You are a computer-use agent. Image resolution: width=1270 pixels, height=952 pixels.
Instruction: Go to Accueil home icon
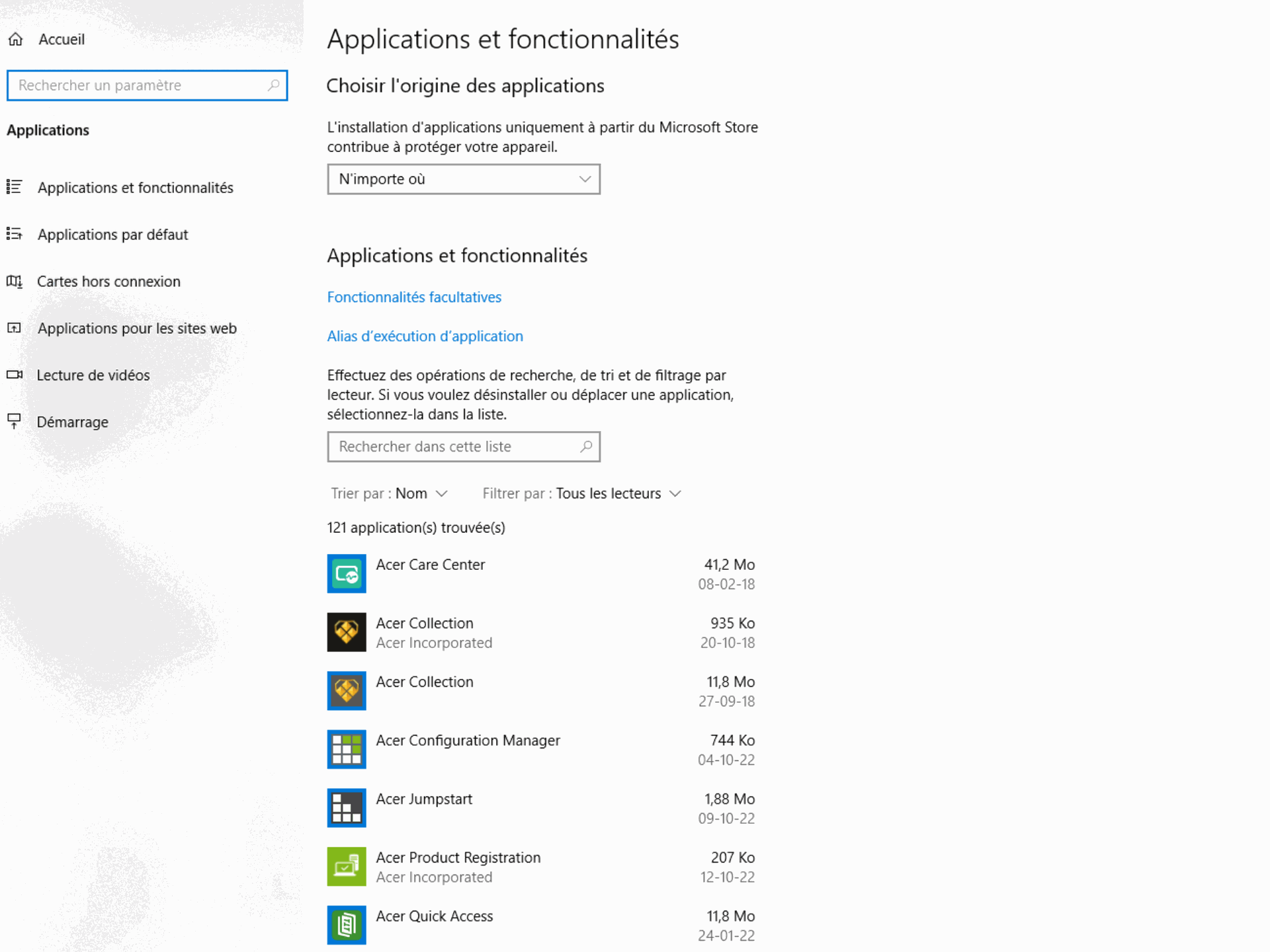[x=16, y=40]
